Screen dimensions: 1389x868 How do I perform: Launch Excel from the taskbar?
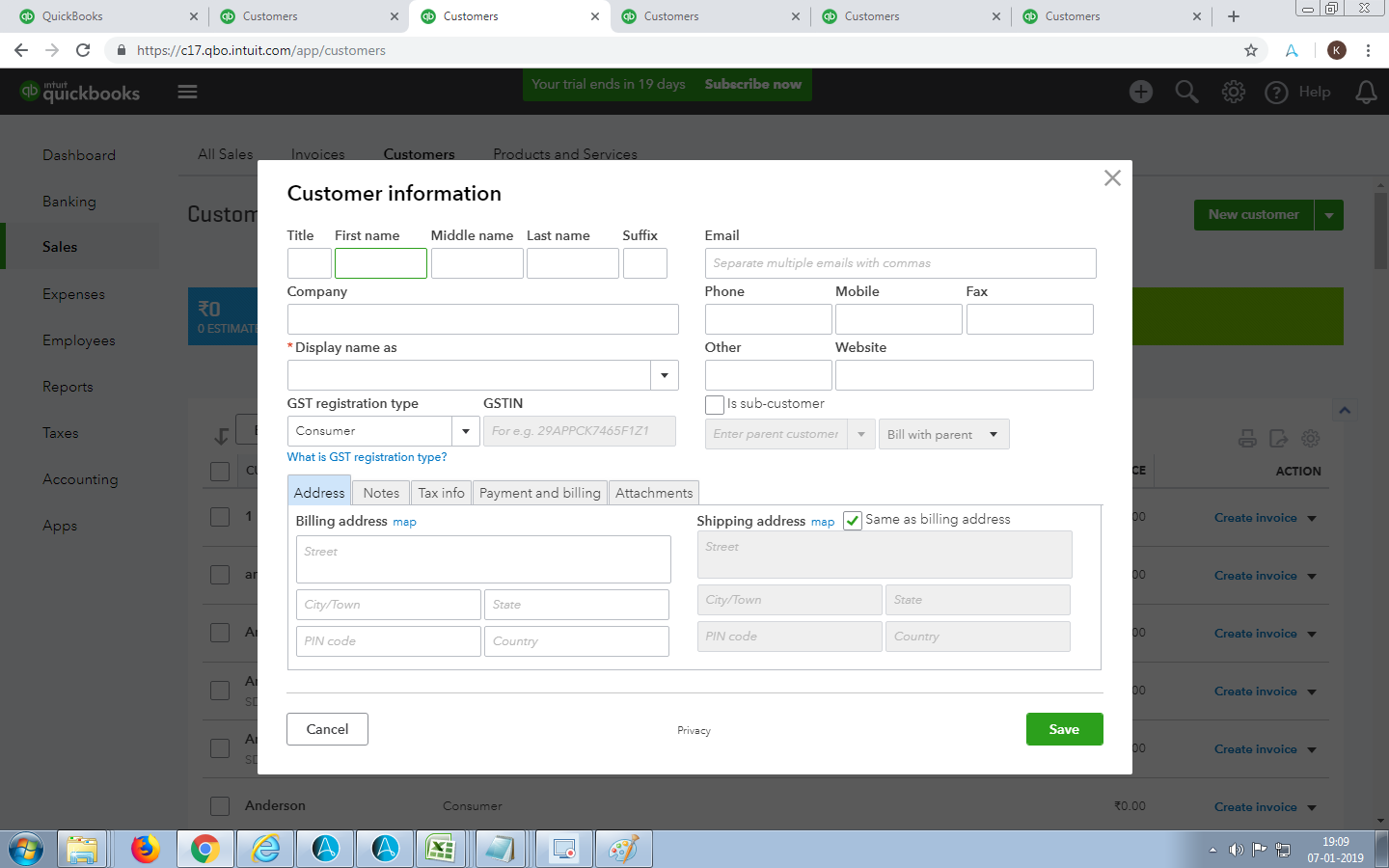point(440,849)
